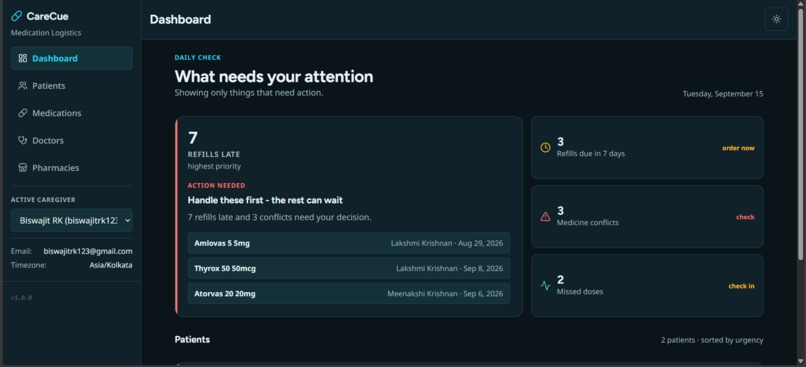Open the active caregiver dropdown
This screenshot has height=367, width=806.
click(71, 220)
